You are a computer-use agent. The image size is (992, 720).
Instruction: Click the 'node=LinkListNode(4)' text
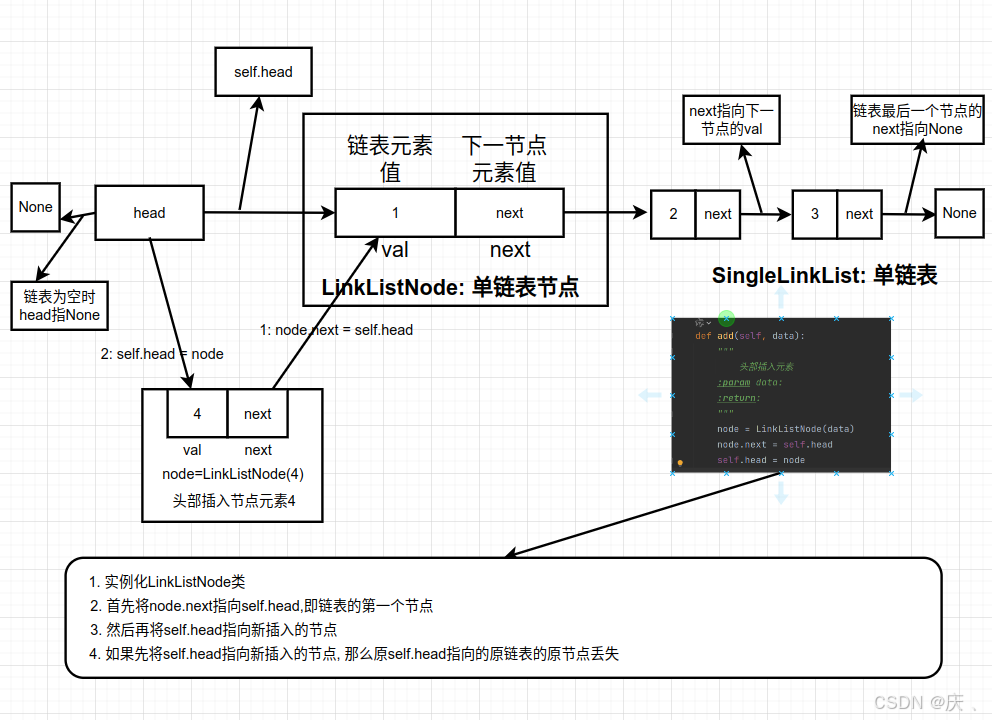coord(233,475)
